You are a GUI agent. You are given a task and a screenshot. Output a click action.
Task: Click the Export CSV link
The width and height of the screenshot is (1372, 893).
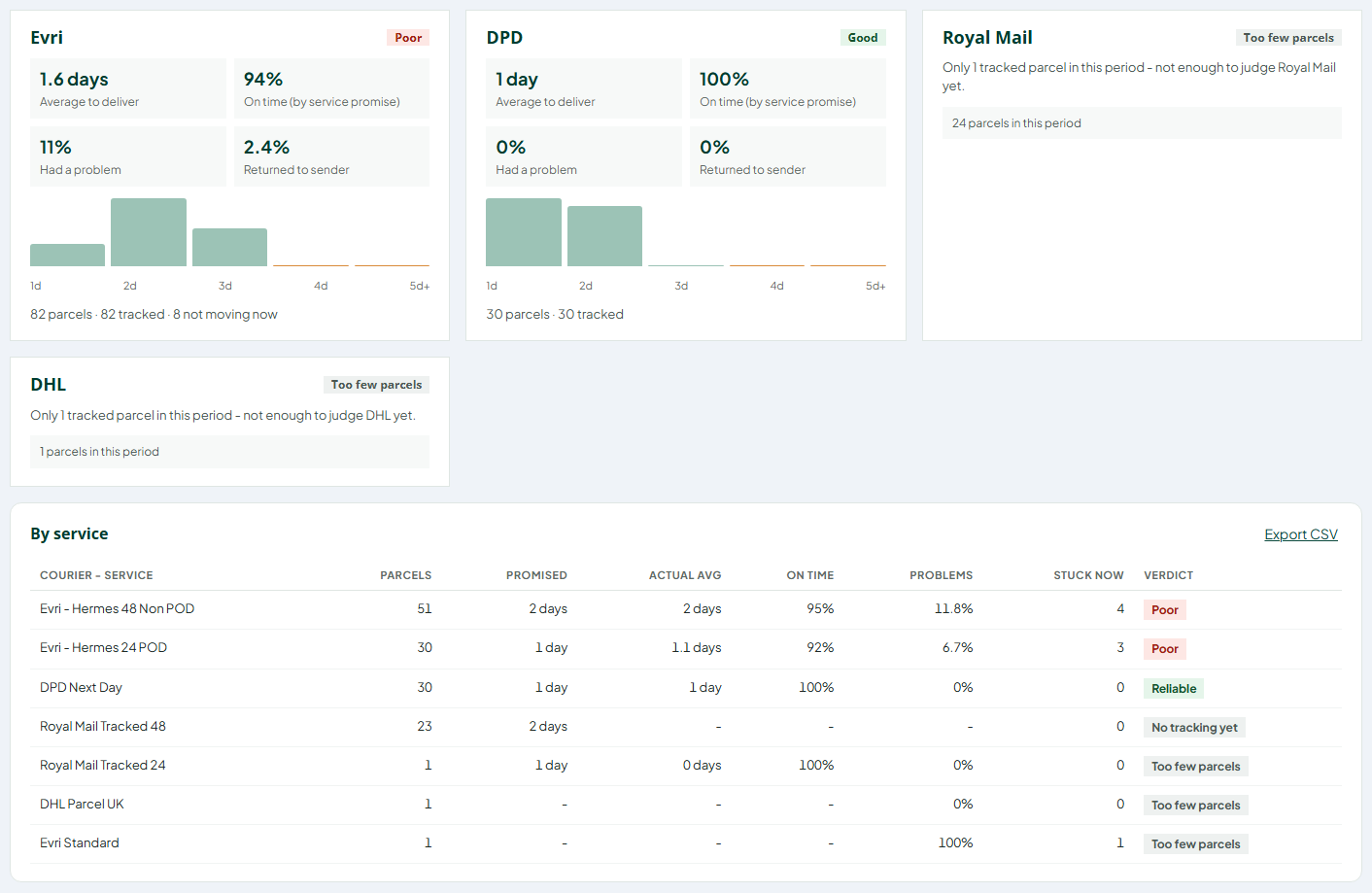[x=1300, y=534]
